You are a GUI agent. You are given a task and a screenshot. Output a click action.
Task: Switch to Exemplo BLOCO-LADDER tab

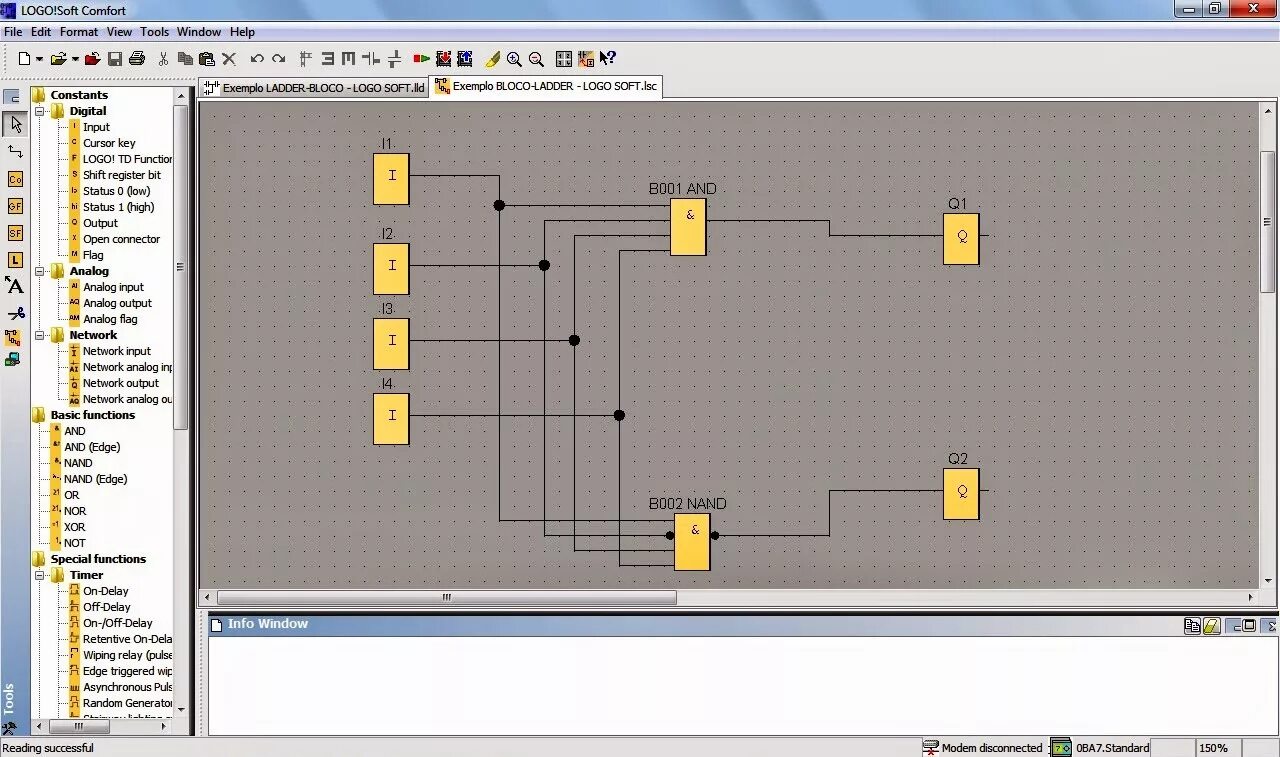click(546, 86)
